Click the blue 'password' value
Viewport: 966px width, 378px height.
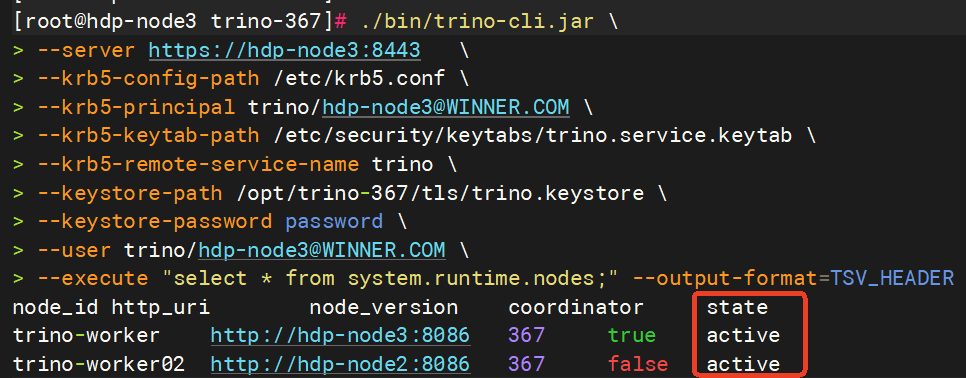tap(334, 222)
